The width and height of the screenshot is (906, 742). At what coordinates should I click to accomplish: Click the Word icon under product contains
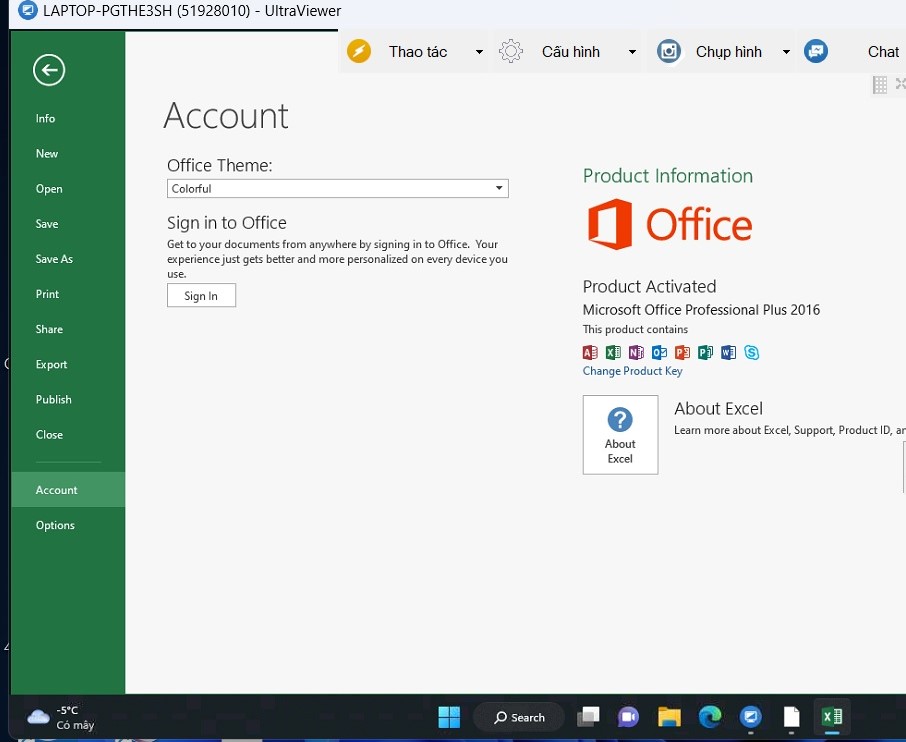pos(729,352)
